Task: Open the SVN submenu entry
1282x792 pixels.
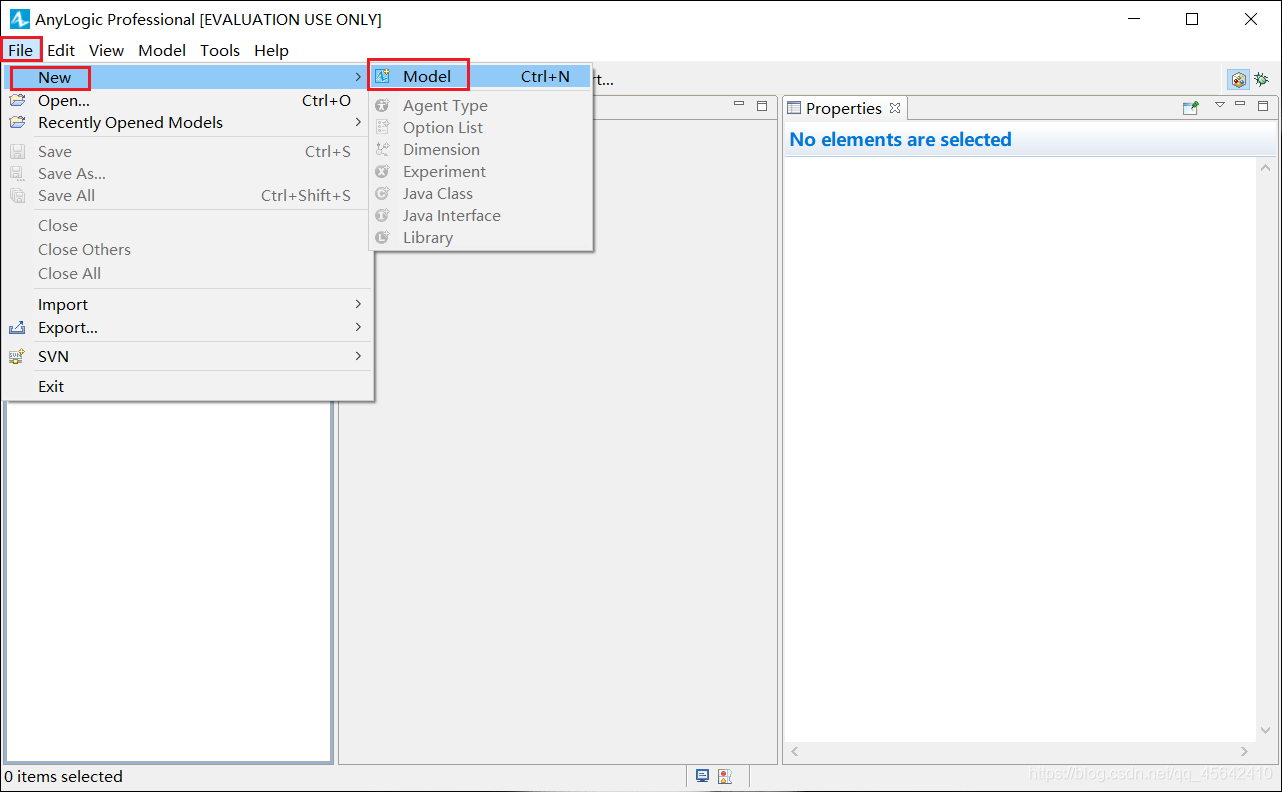Action: tap(188, 356)
